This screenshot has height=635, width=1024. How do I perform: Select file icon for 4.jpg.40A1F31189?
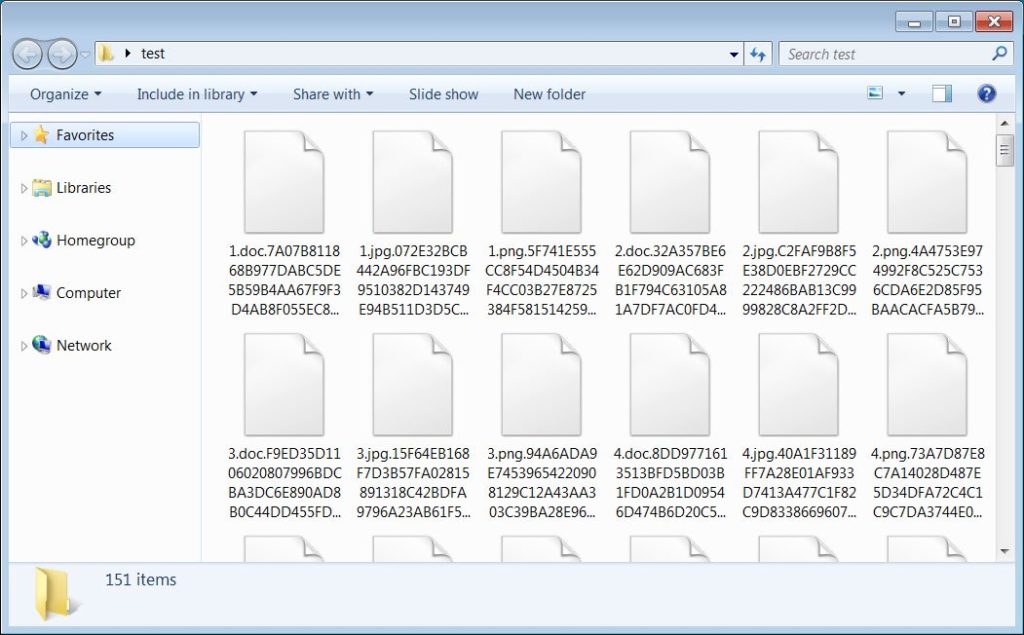click(x=798, y=384)
